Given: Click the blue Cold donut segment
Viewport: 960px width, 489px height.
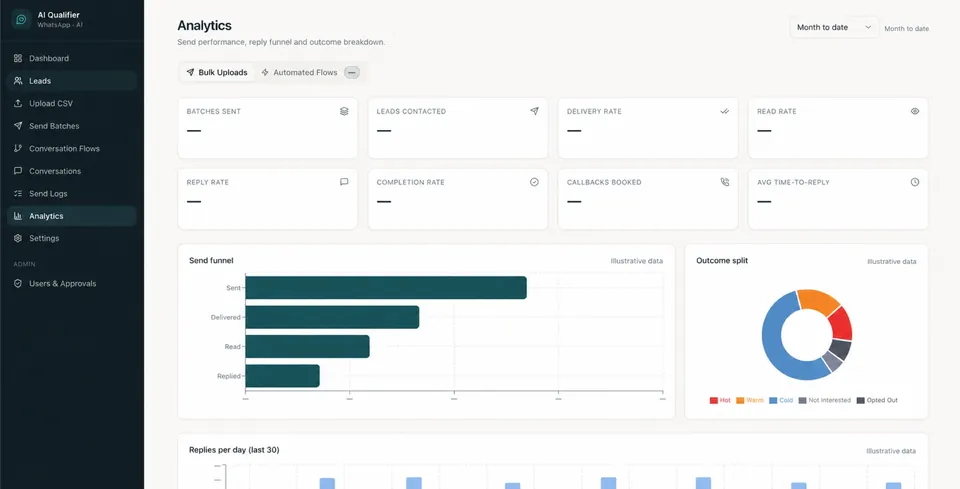Looking at the screenshot, I should [774, 343].
